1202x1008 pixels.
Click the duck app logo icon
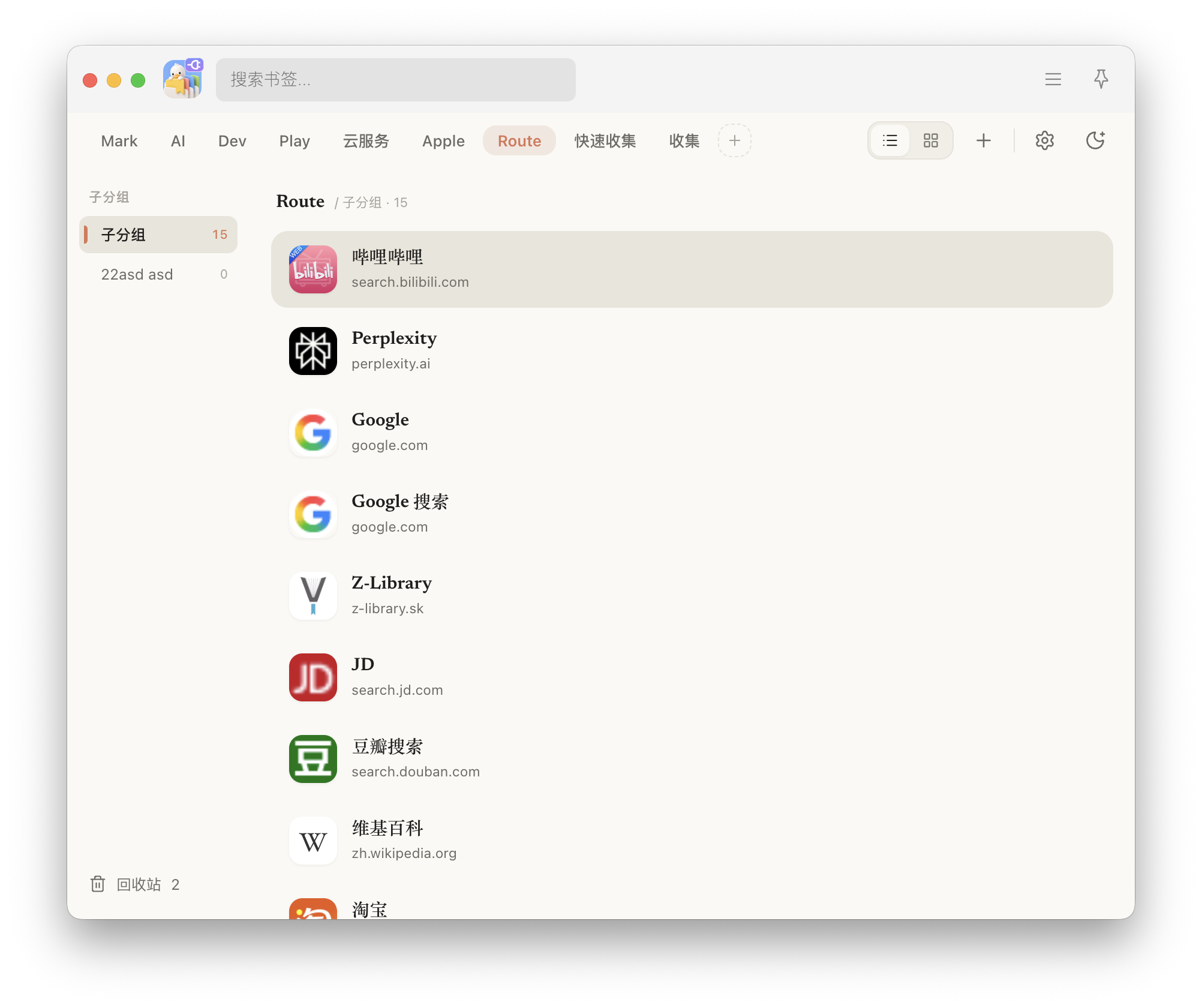[184, 79]
